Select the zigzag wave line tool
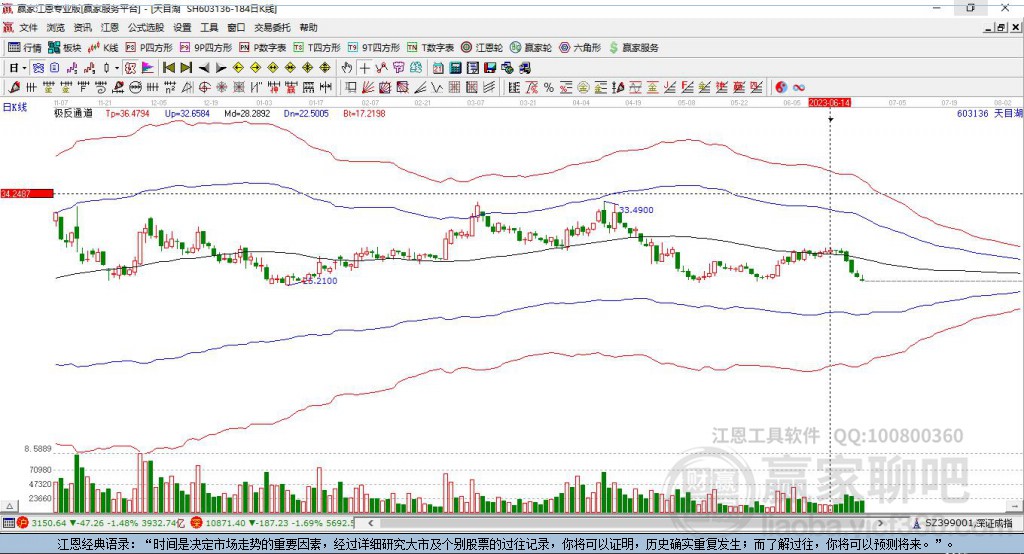The image size is (1024, 554). click(x=437, y=87)
